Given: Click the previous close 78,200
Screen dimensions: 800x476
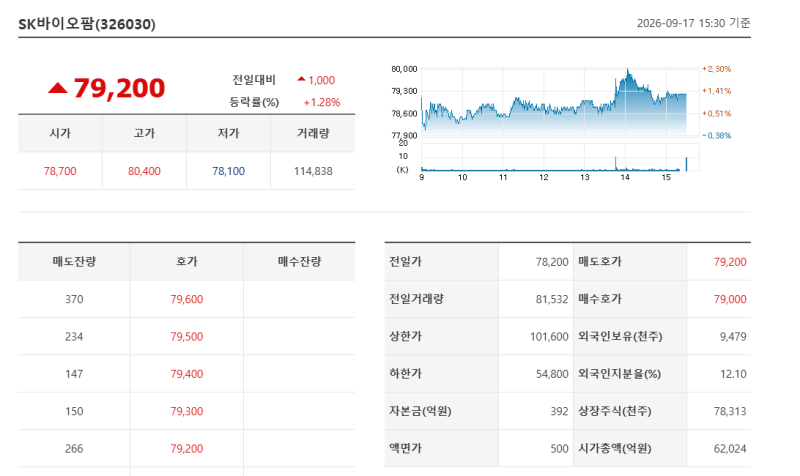Looking at the screenshot, I should coord(552,262).
